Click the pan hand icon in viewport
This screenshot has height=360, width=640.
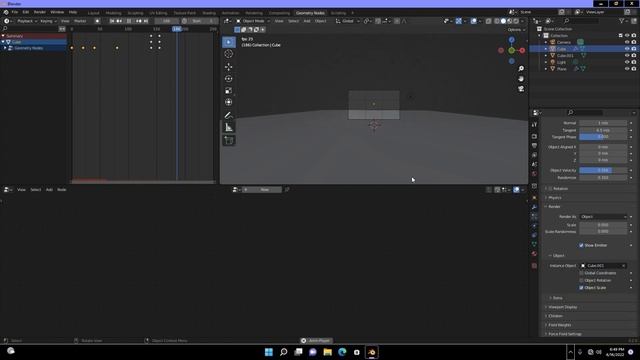pyautogui.click(x=521, y=78)
